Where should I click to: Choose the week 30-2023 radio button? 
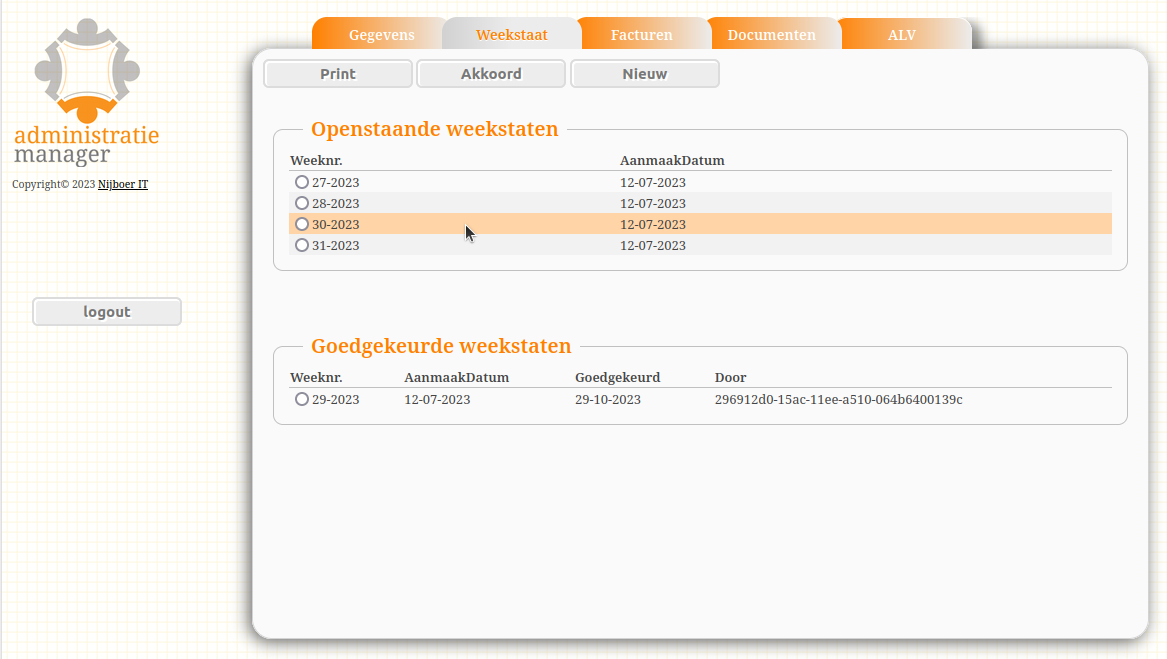[302, 224]
